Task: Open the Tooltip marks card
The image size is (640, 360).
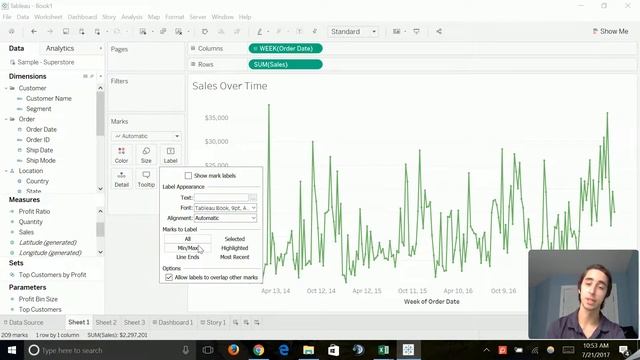Action: click(x=146, y=179)
